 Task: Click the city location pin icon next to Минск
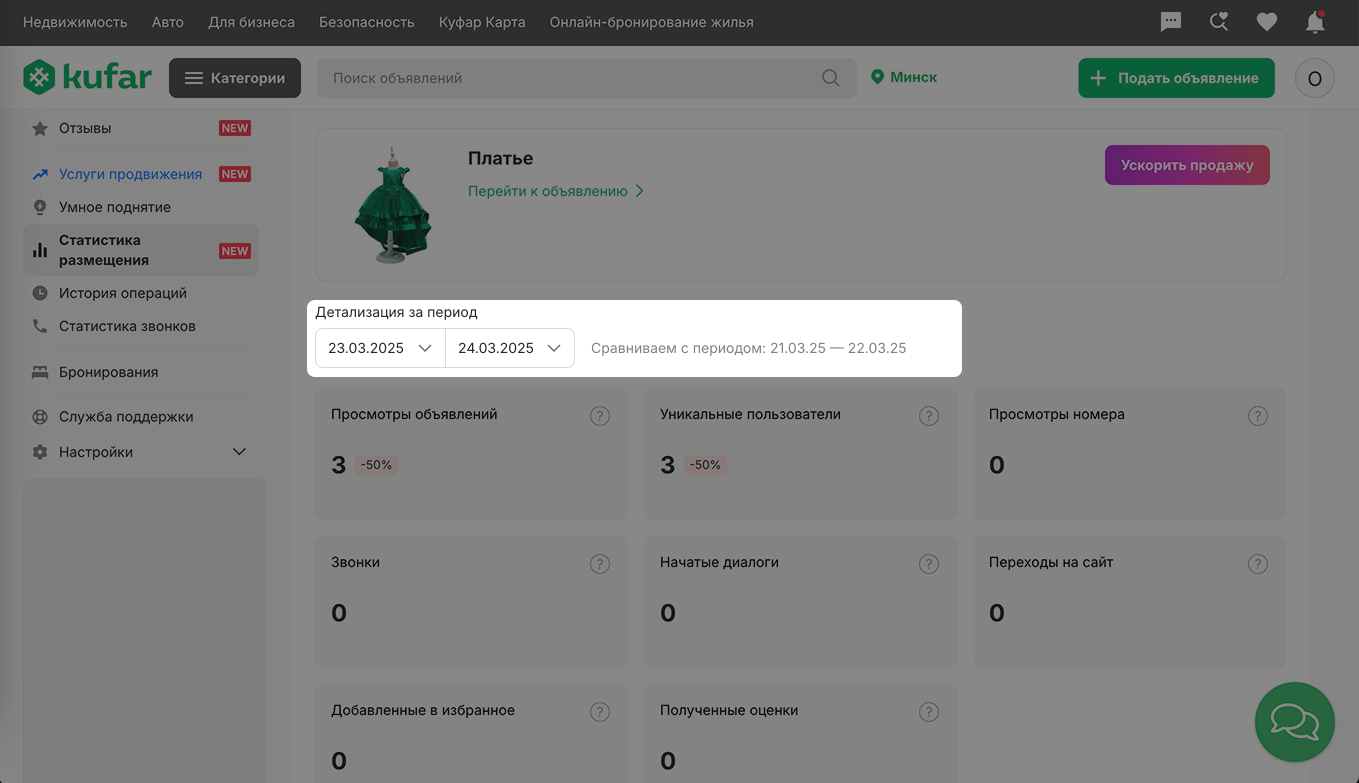pyautogui.click(x=877, y=77)
